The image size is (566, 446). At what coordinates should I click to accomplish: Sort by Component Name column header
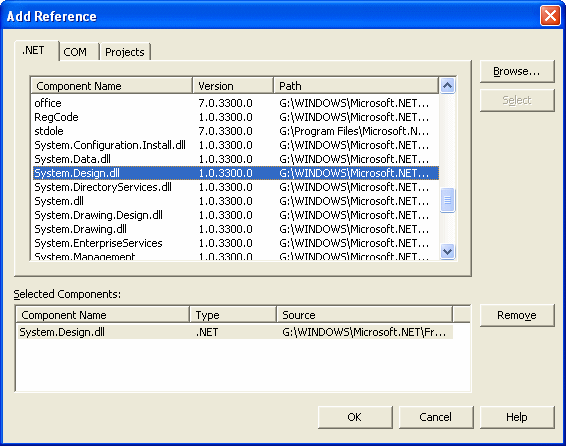(112, 86)
